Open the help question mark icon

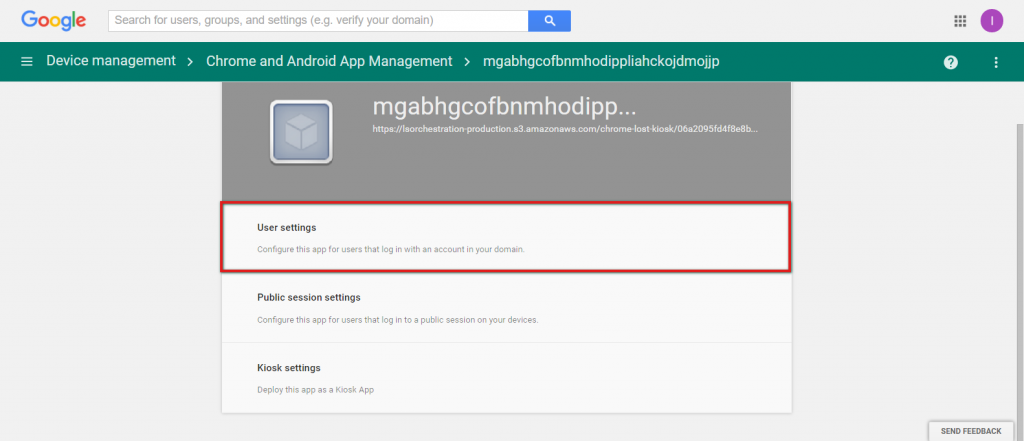click(x=951, y=62)
